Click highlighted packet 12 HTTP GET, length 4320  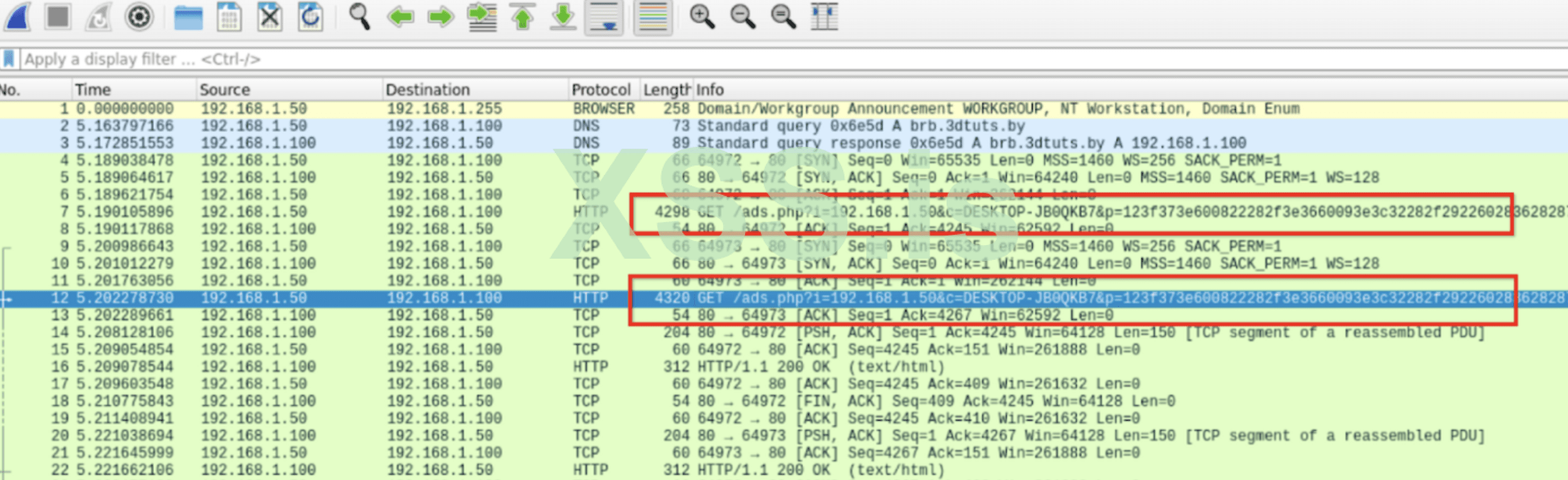784,298
